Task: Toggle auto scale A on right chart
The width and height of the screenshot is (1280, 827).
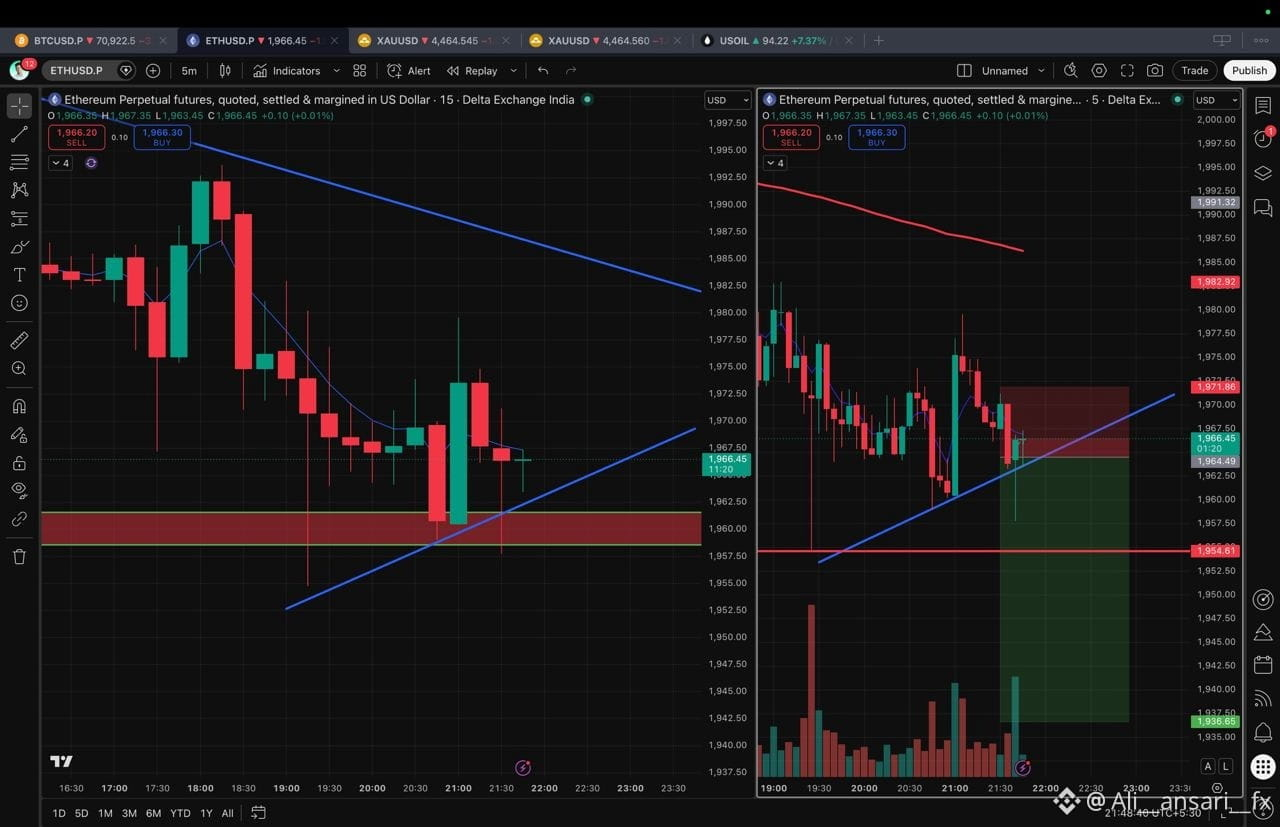Action: click(1208, 766)
